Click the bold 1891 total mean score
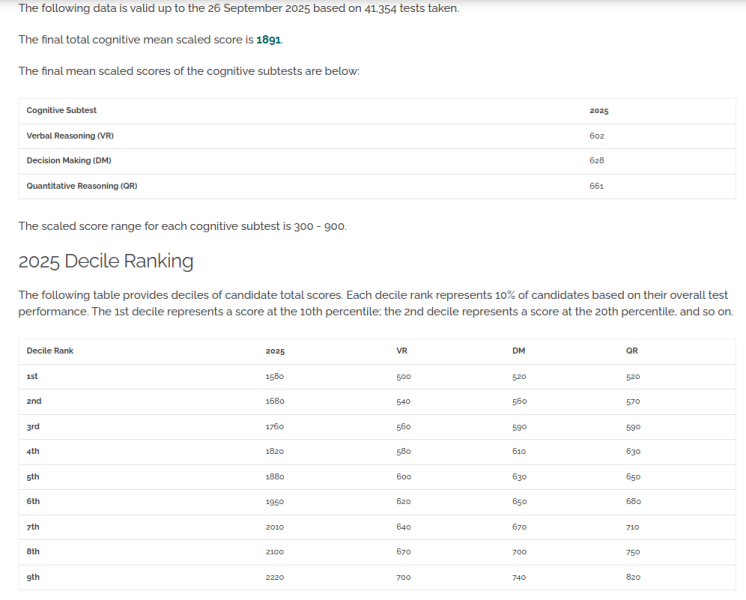 pos(269,40)
